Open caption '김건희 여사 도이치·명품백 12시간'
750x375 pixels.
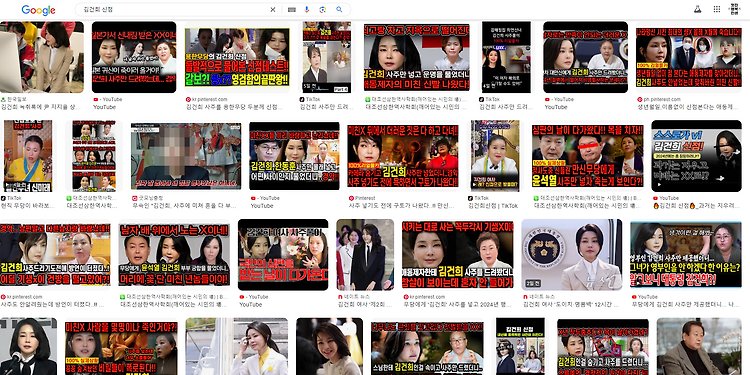point(572,304)
